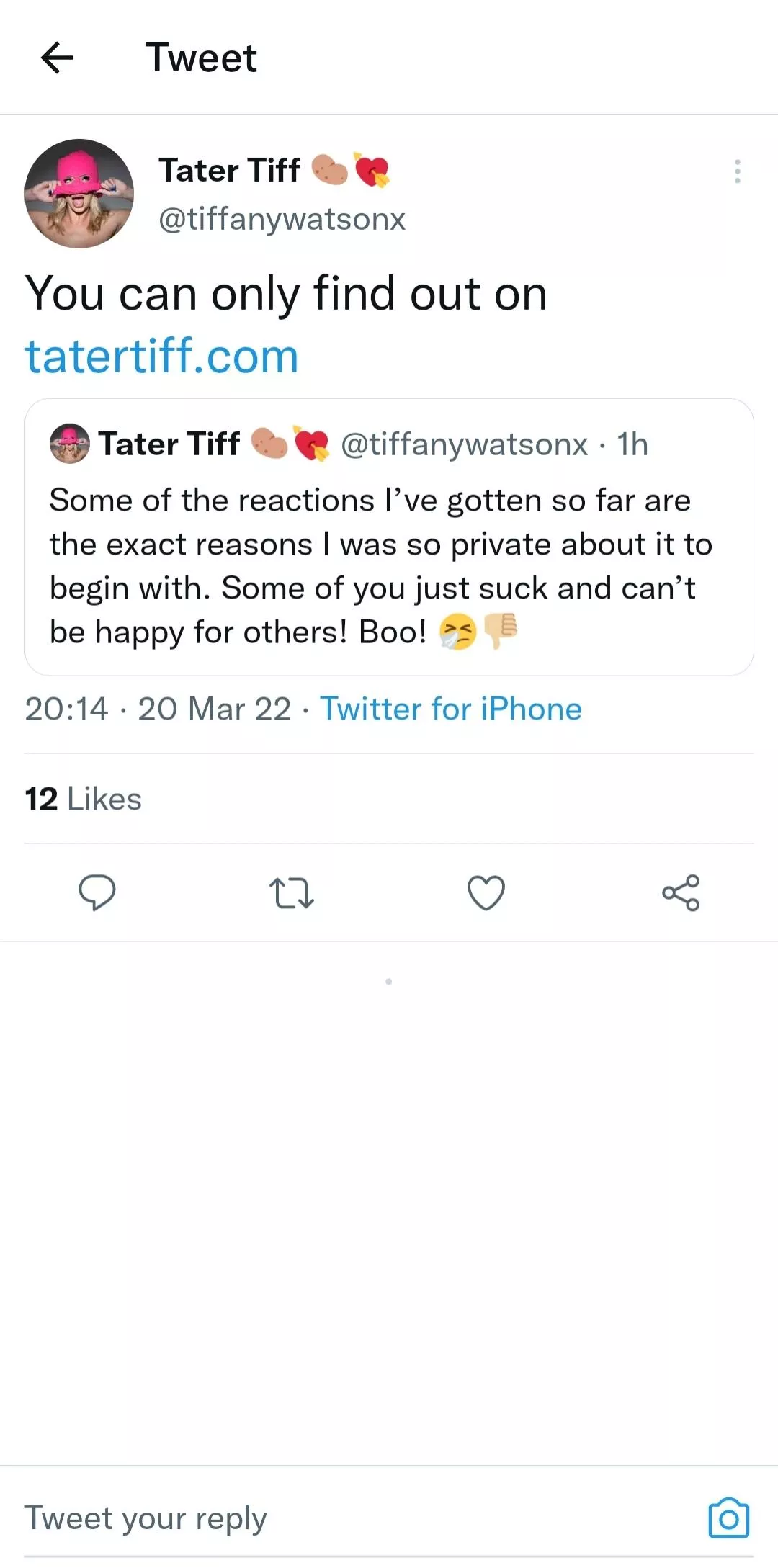Tap small avatar in quoted tweet
The height and width of the screenshot is (1568, 778).
(70, 444)
